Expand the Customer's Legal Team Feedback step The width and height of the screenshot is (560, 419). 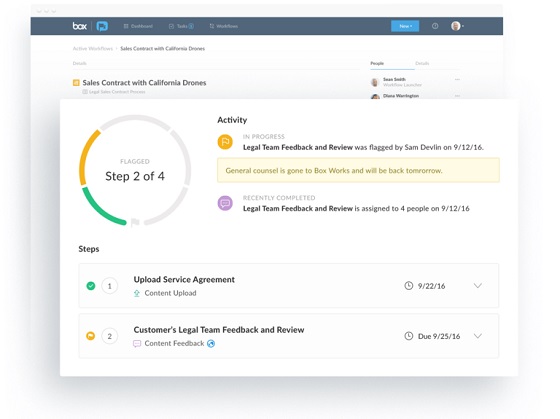pos(478,336)
